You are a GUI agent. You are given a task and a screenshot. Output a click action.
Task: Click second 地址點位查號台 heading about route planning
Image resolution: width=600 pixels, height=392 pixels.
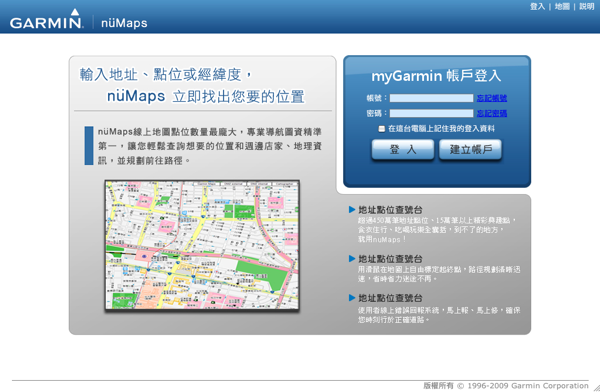coord(390,259)
